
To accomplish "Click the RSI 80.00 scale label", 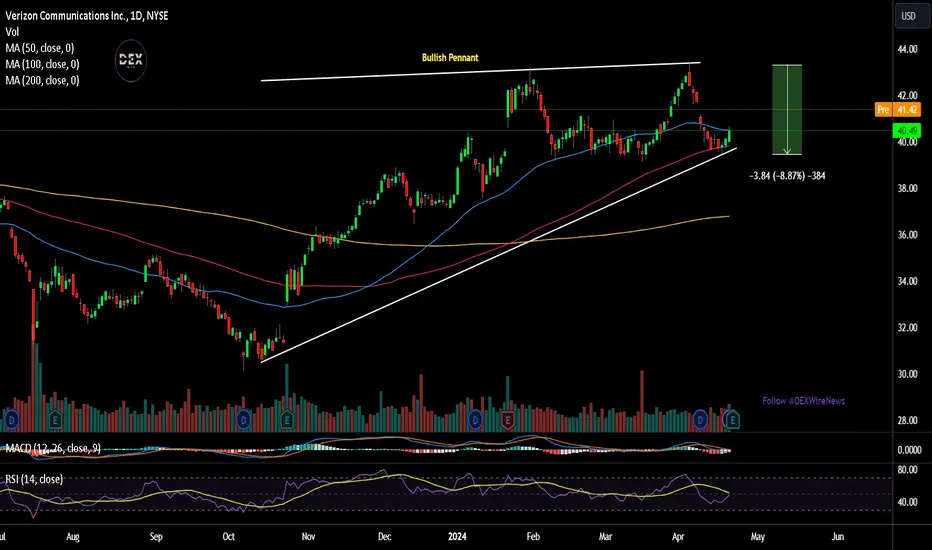I will click(x=908, y=470).
